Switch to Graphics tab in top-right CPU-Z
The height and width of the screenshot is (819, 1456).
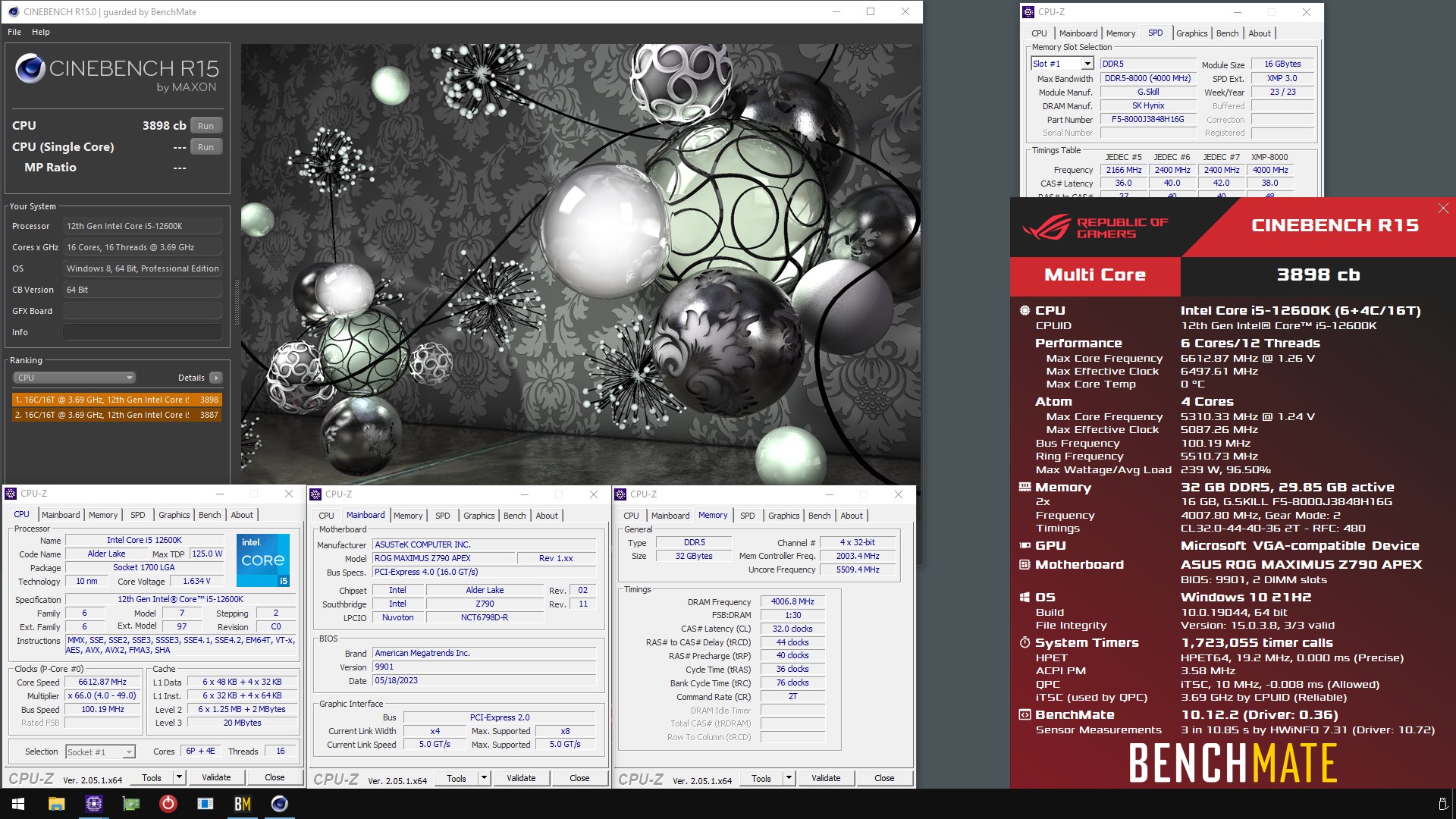[x=1191, y=33]
